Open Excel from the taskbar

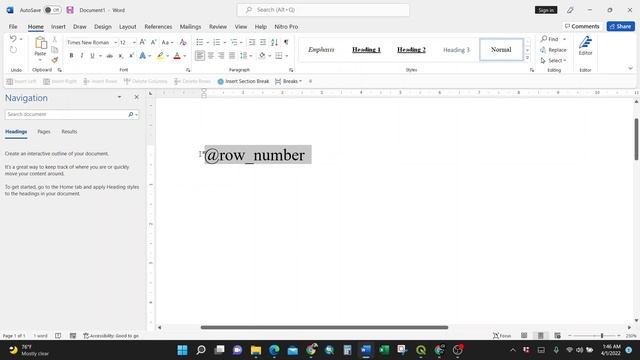(384, 350)
